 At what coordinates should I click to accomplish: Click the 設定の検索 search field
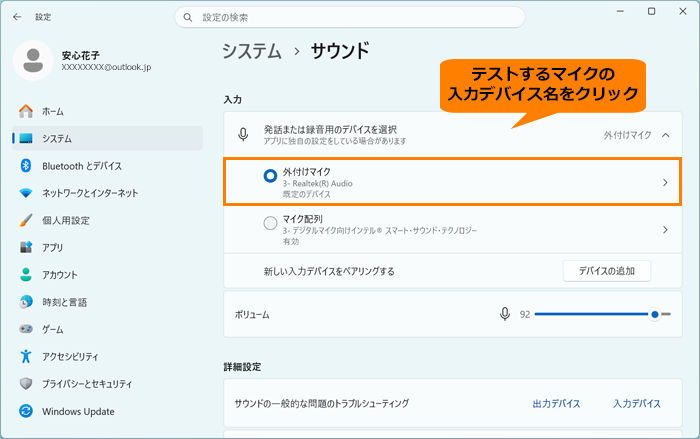[x=350, y=17]
